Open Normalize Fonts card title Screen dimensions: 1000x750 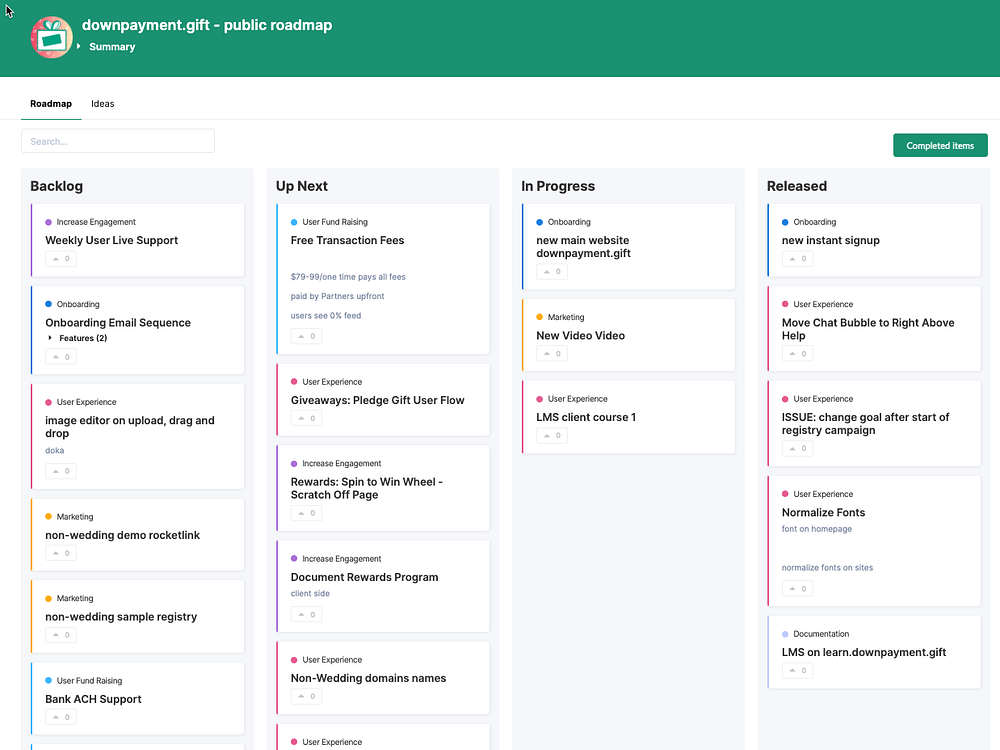[823, 513]
